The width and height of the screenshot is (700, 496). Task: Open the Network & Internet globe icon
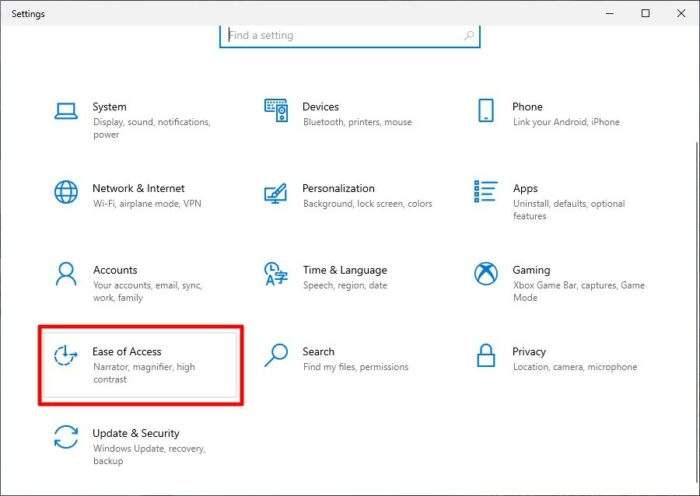[66, 192]
